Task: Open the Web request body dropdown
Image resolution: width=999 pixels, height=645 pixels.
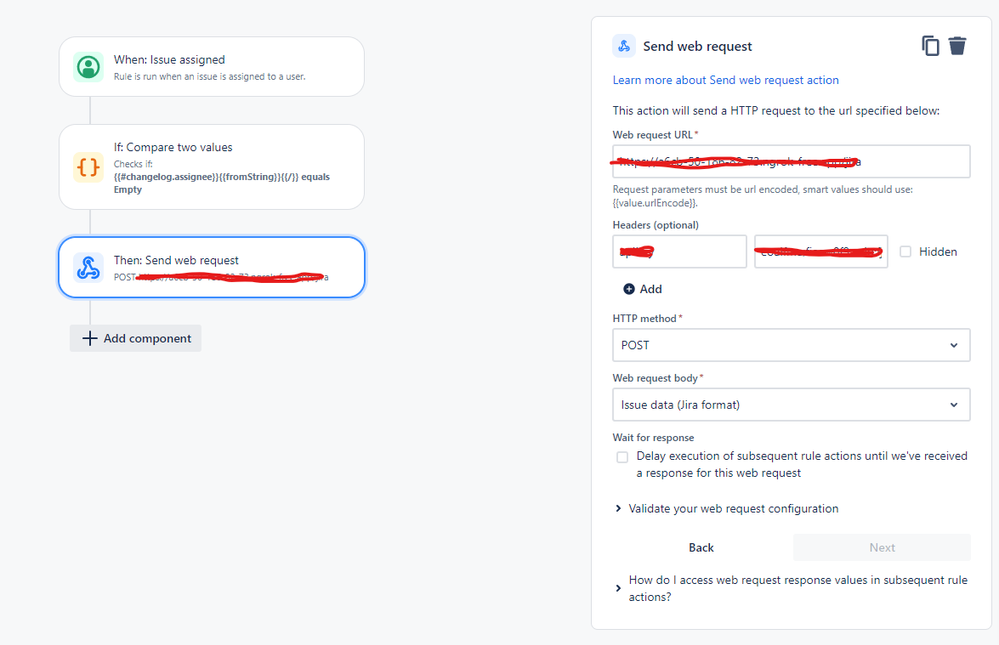Action: (791, 405)
